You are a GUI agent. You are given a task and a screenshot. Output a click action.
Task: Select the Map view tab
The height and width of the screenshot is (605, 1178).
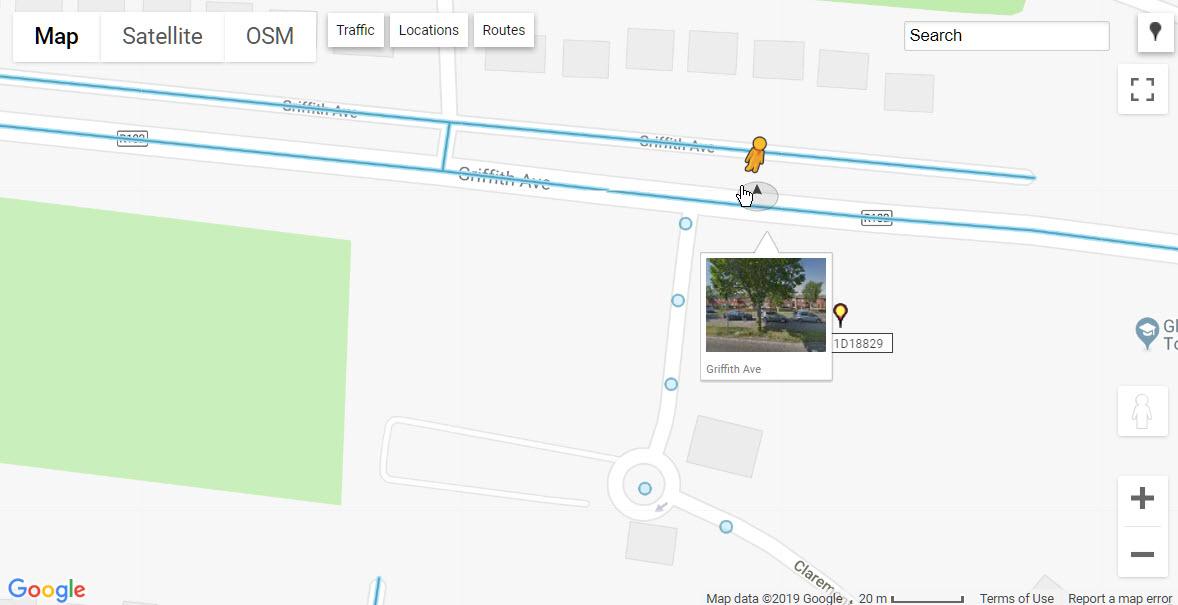click(x=56, y=36)
